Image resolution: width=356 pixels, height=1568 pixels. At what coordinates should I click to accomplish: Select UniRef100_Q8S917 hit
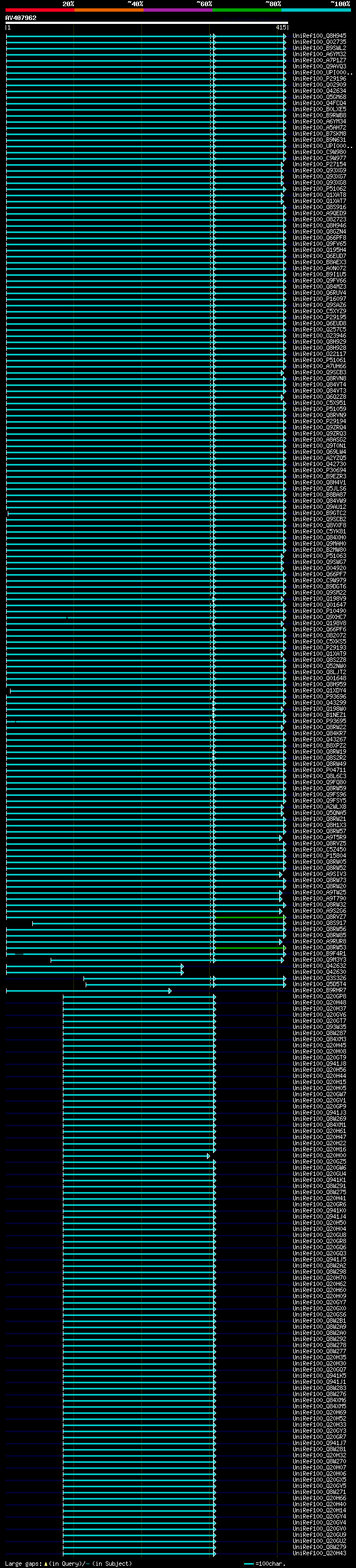click(x=319, y=923)
